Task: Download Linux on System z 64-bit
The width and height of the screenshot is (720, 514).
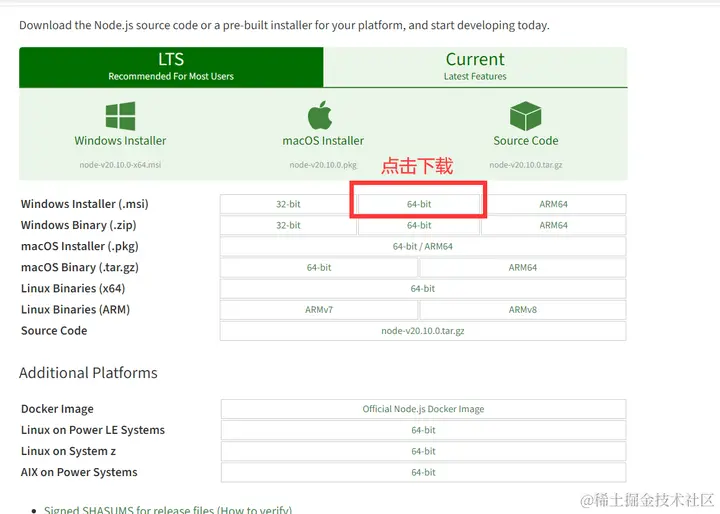Action: coord(423,451)
